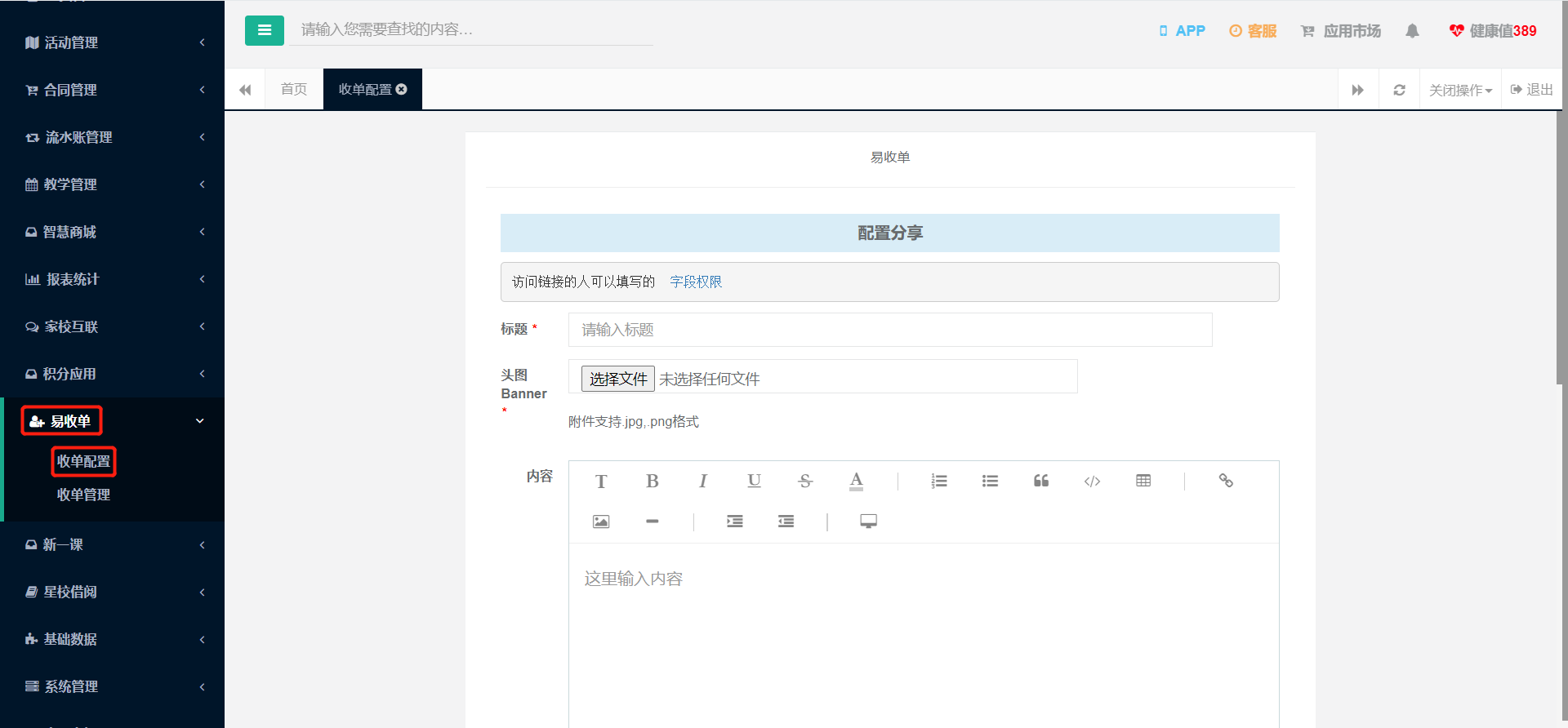Open 收单管理 submenu item
Image resolution: width=1568 pixels, height=728 pixels.
click(83, 495)
